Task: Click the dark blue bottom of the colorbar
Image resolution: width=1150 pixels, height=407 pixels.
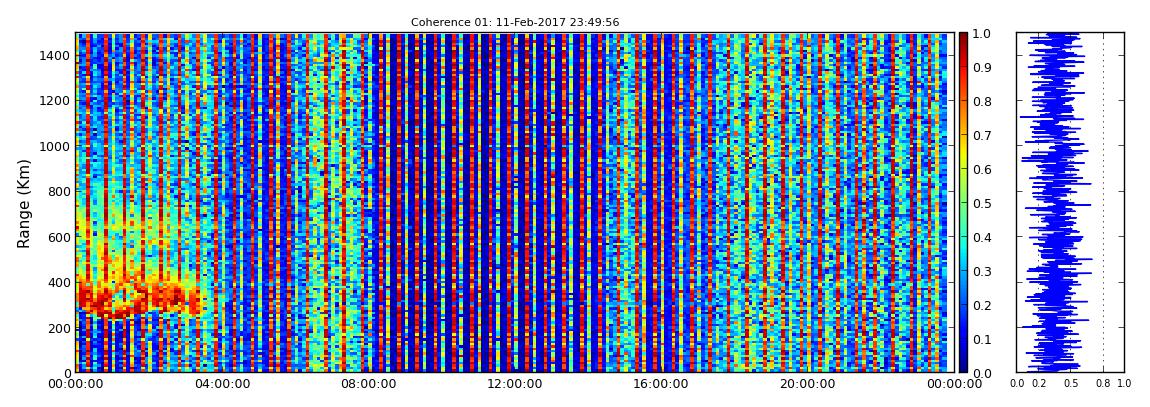Action: coord(964,364)
